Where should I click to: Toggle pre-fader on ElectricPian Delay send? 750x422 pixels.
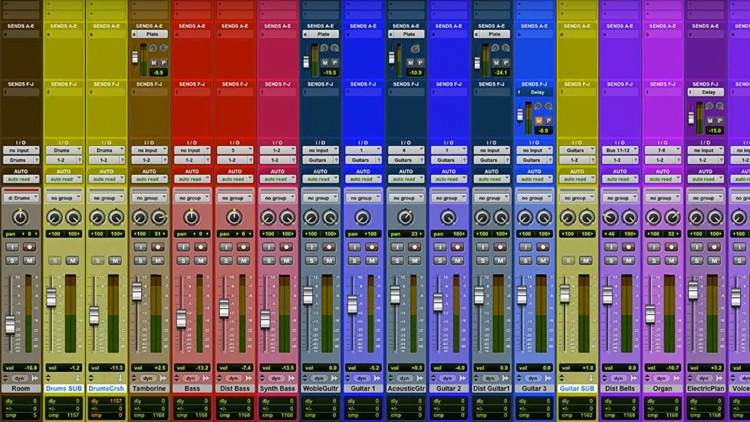[719, 121]
